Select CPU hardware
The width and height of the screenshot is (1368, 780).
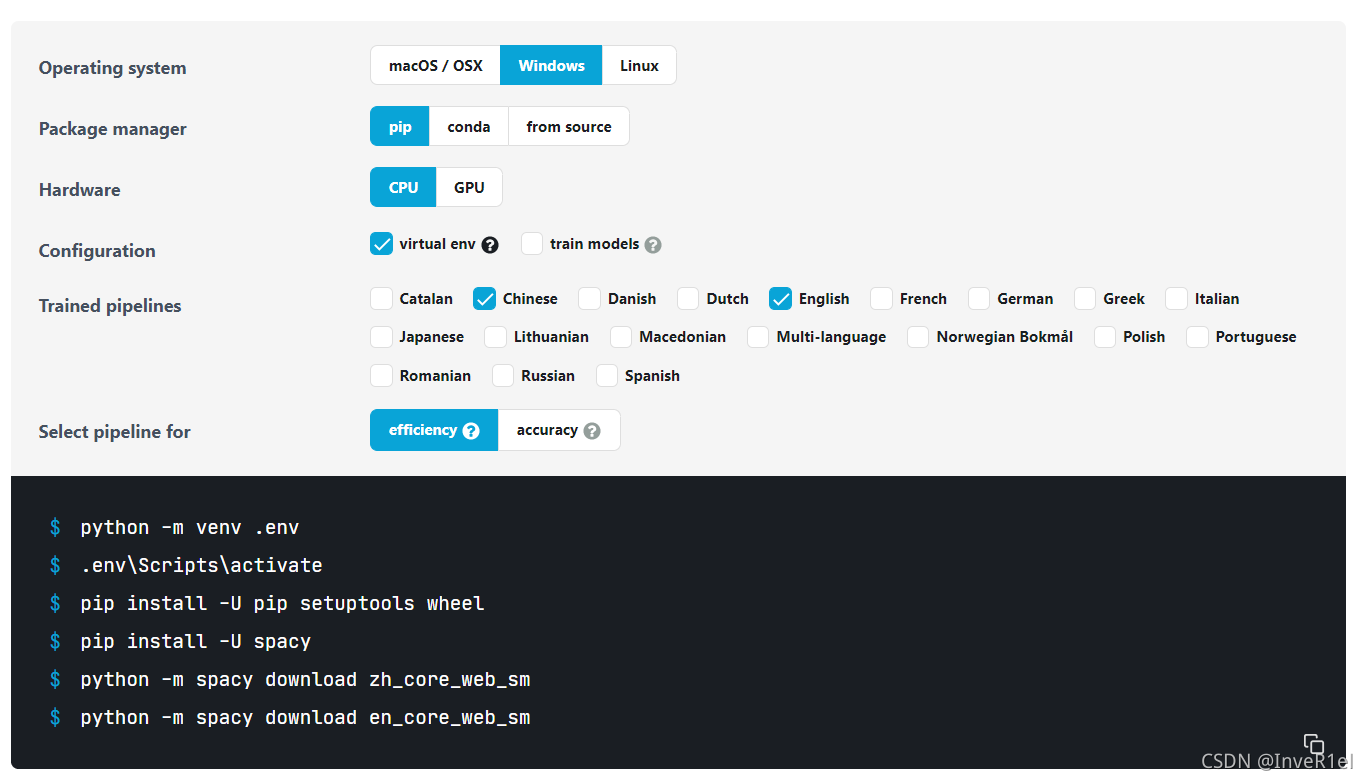[x=403, y=188]
